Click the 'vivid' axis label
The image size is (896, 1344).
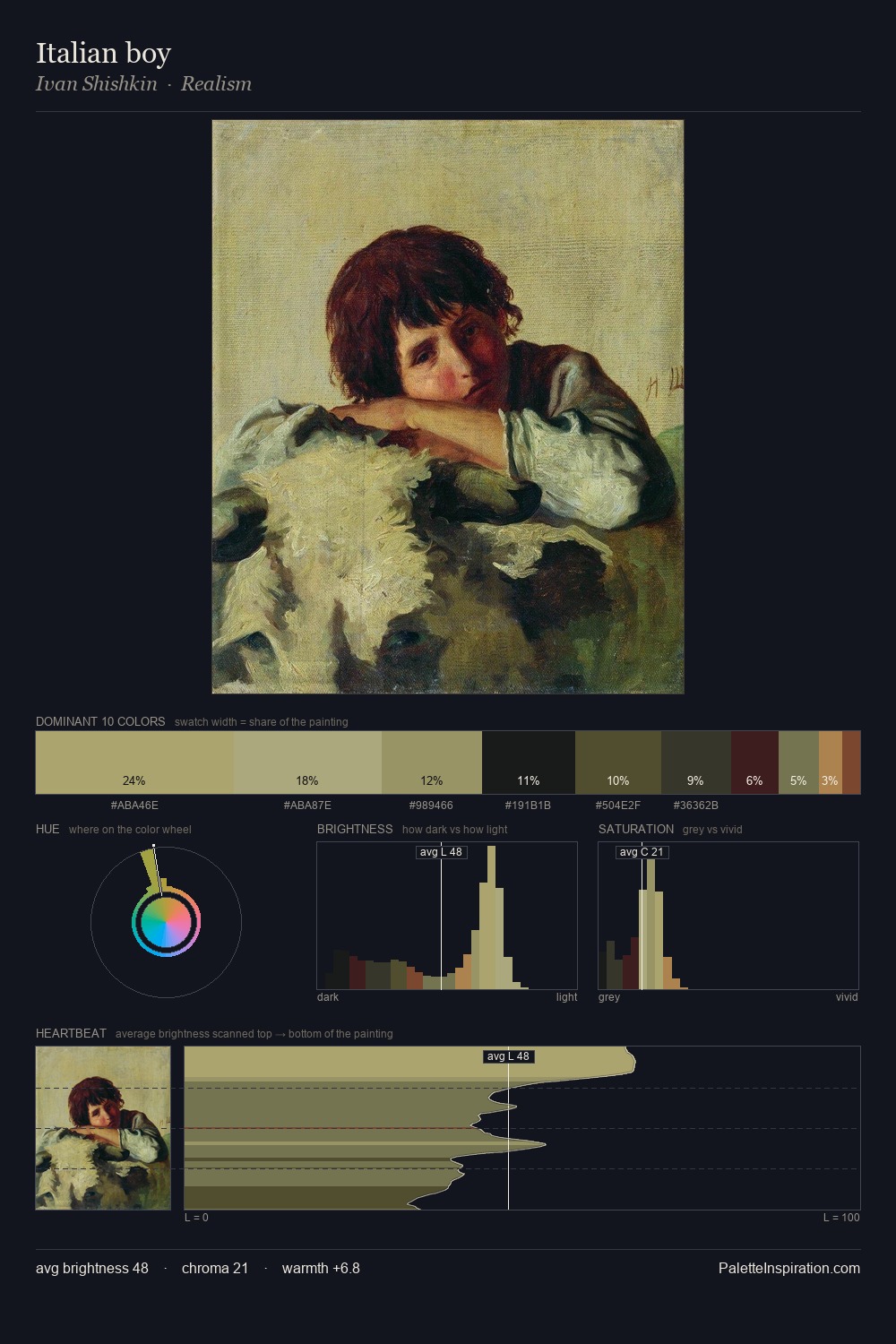pos(847,997)
